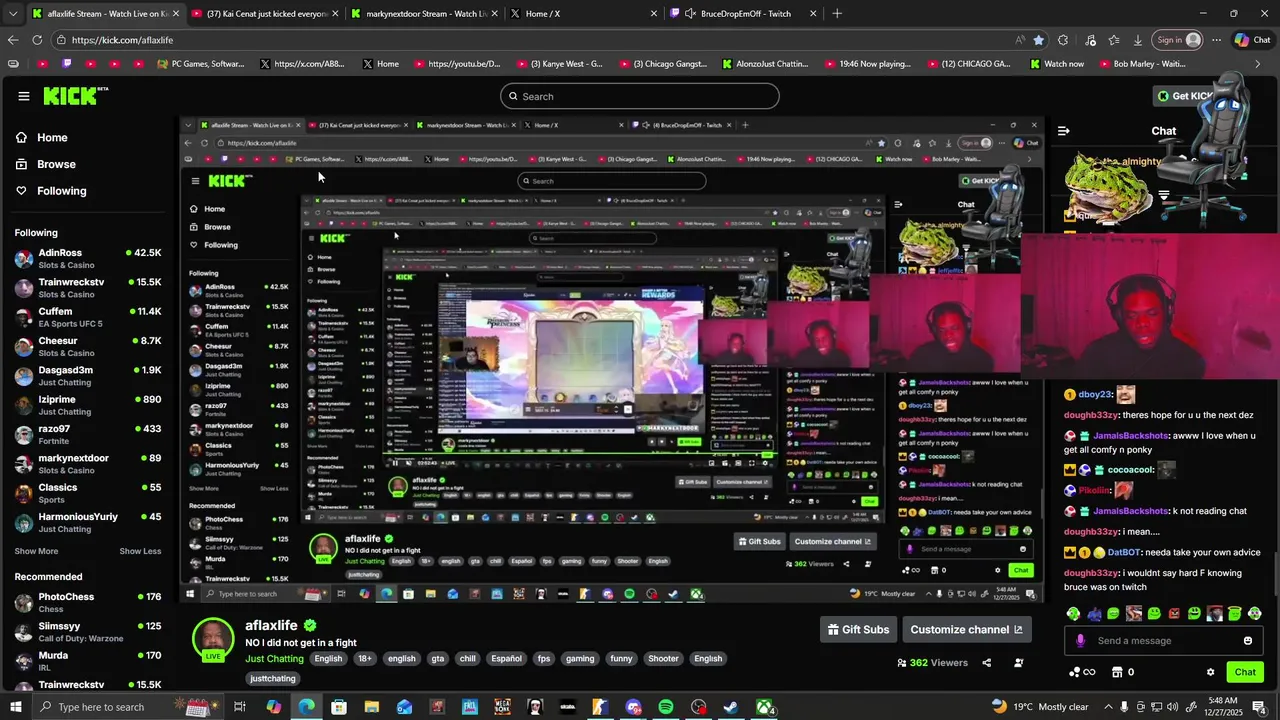Click the browser address bar URL
This screenshot has height=720, width=1280.
click(x=122, y=40)
